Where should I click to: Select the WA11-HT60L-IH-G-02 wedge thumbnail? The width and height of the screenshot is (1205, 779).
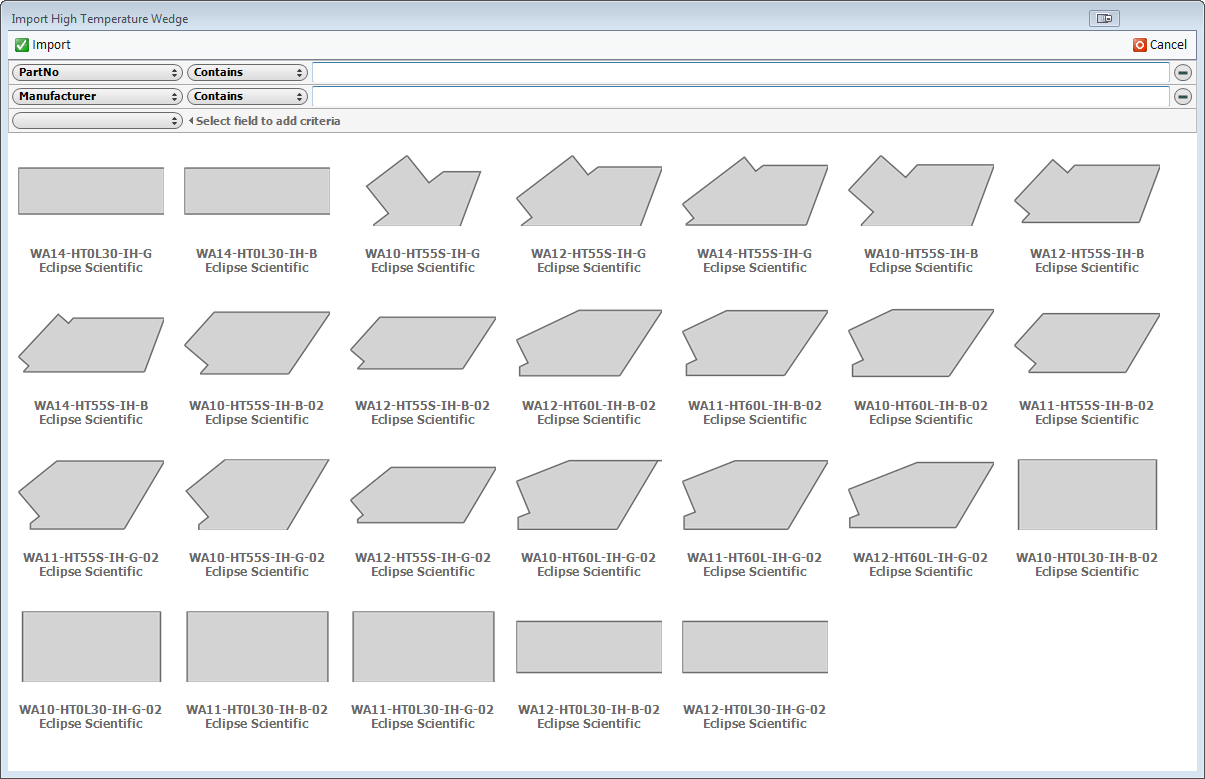coord(755,494)
